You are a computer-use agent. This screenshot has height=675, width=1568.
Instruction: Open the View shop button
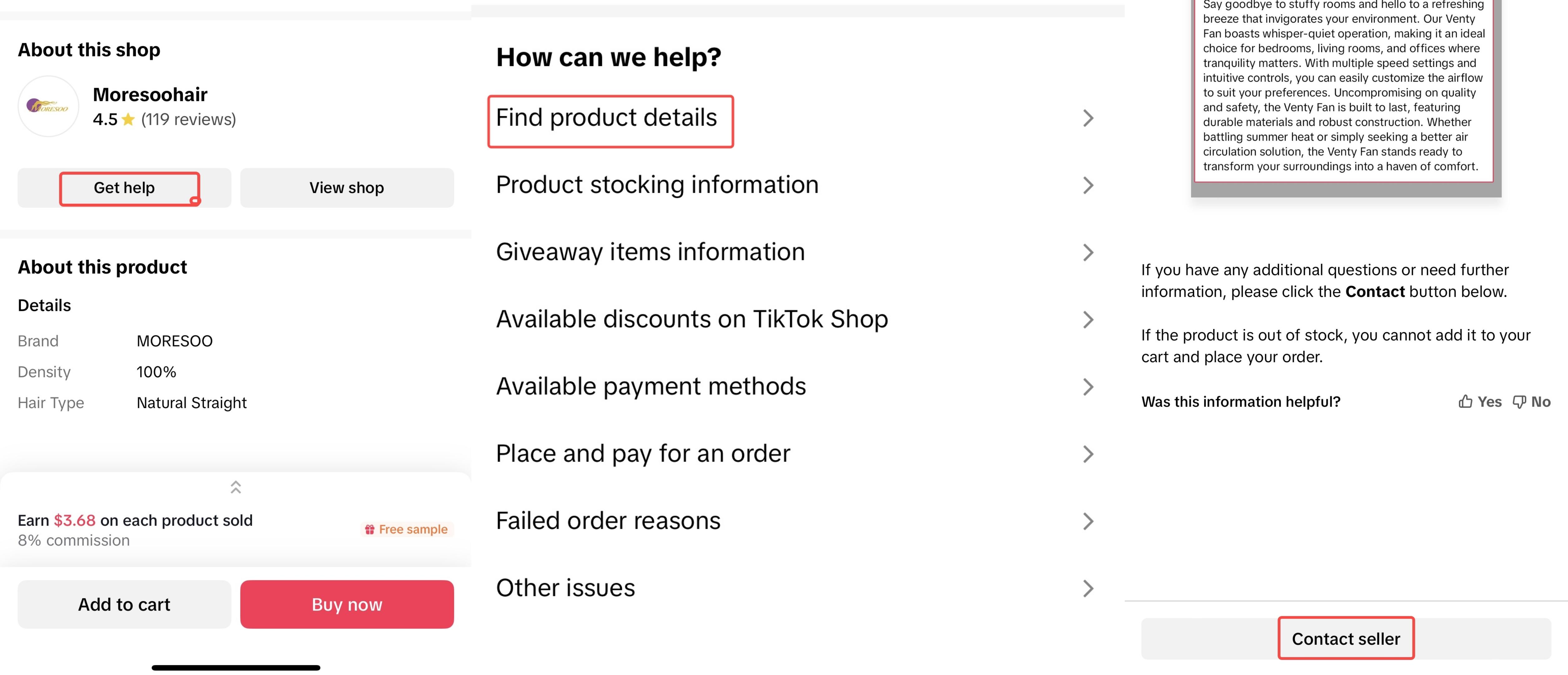346,187
